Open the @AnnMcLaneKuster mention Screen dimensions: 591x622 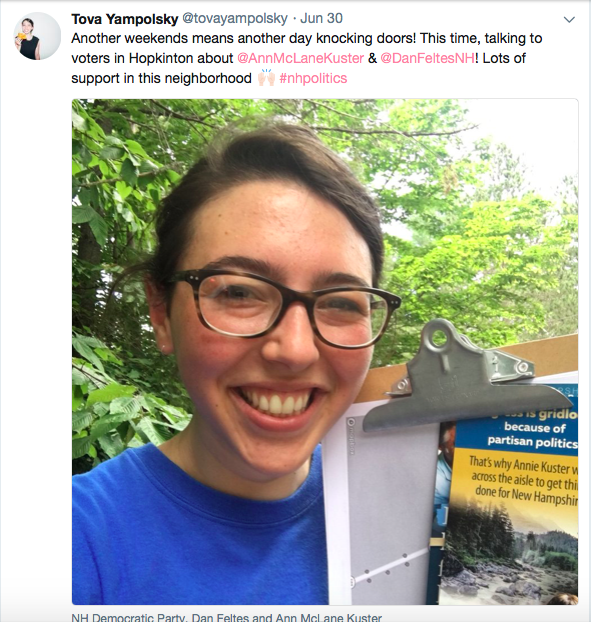click(300, 58)
